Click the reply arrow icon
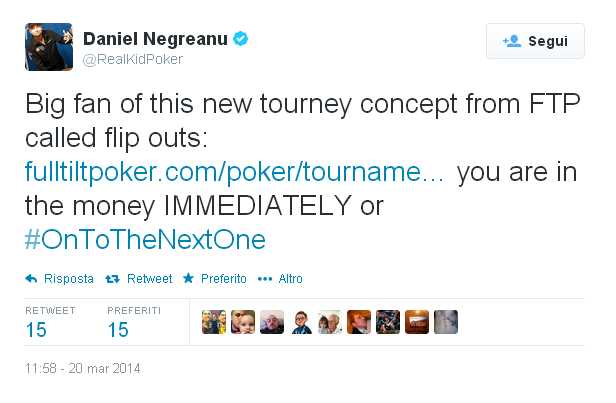Image resolution: width=616 pixels, height=403 pixels. click(x=31, y=279)
